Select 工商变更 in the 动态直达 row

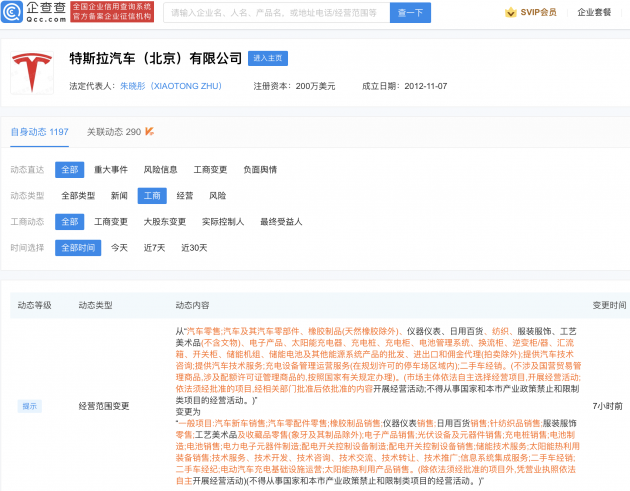pos(210,170)
